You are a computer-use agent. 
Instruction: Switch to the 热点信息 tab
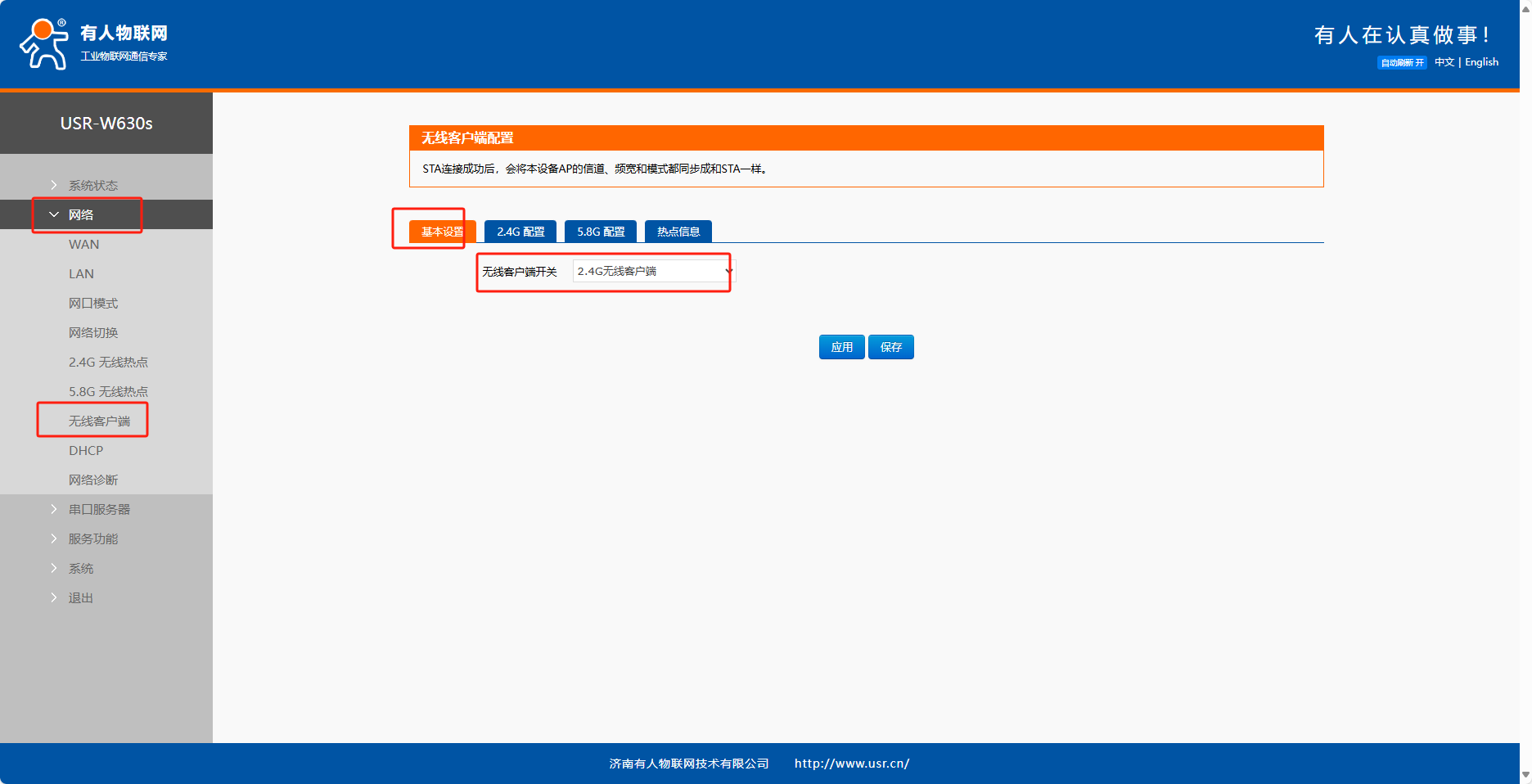point(678,232)
